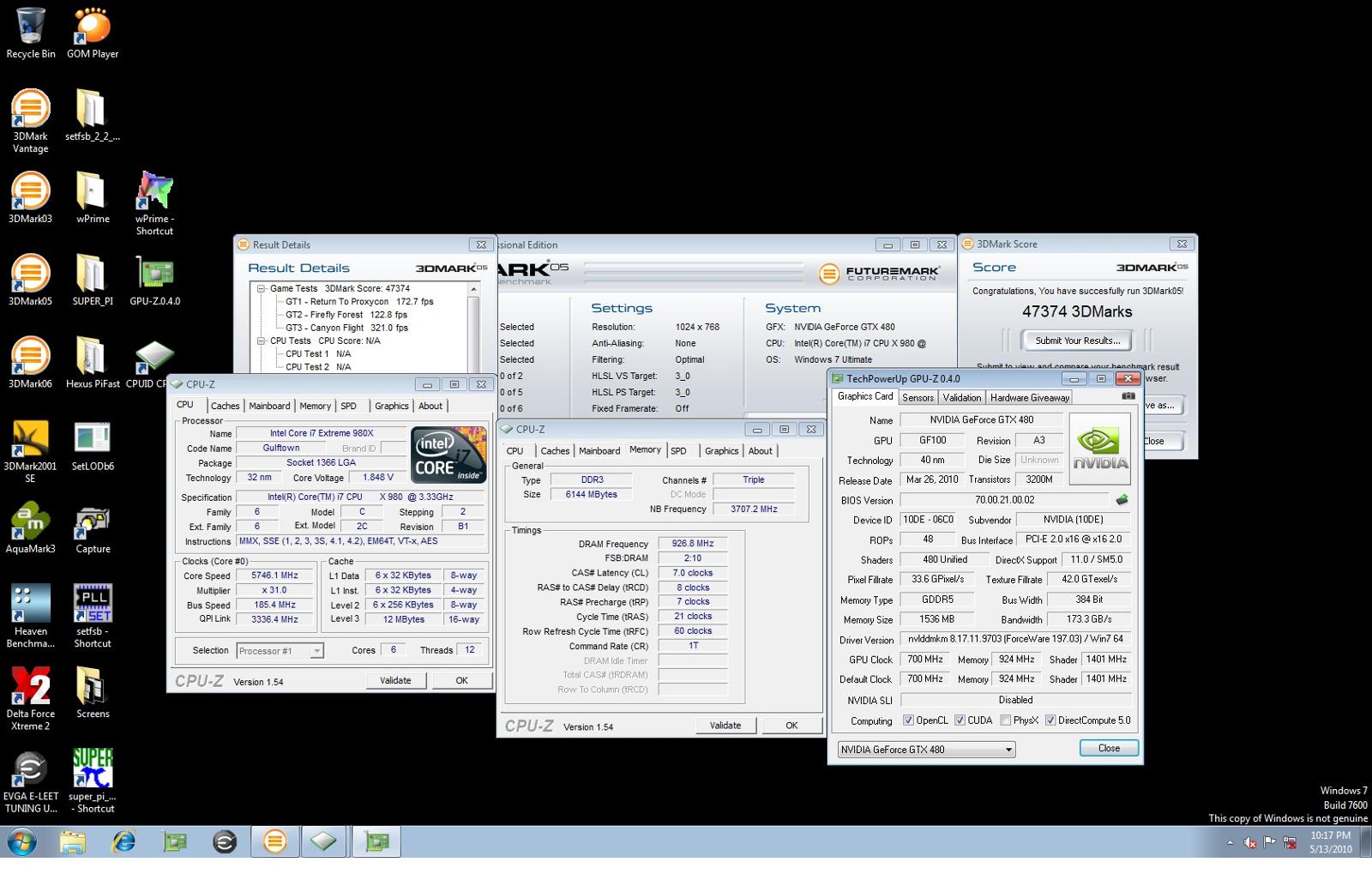Screen dimensions: 1372x874
Task: Open Internet Explorer from the taskbar
Action: click(x=124, y=842)
